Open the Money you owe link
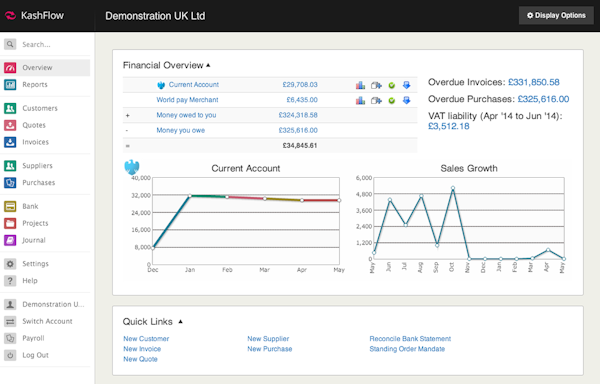Screen dimensions: 600x384 (181, 130)
